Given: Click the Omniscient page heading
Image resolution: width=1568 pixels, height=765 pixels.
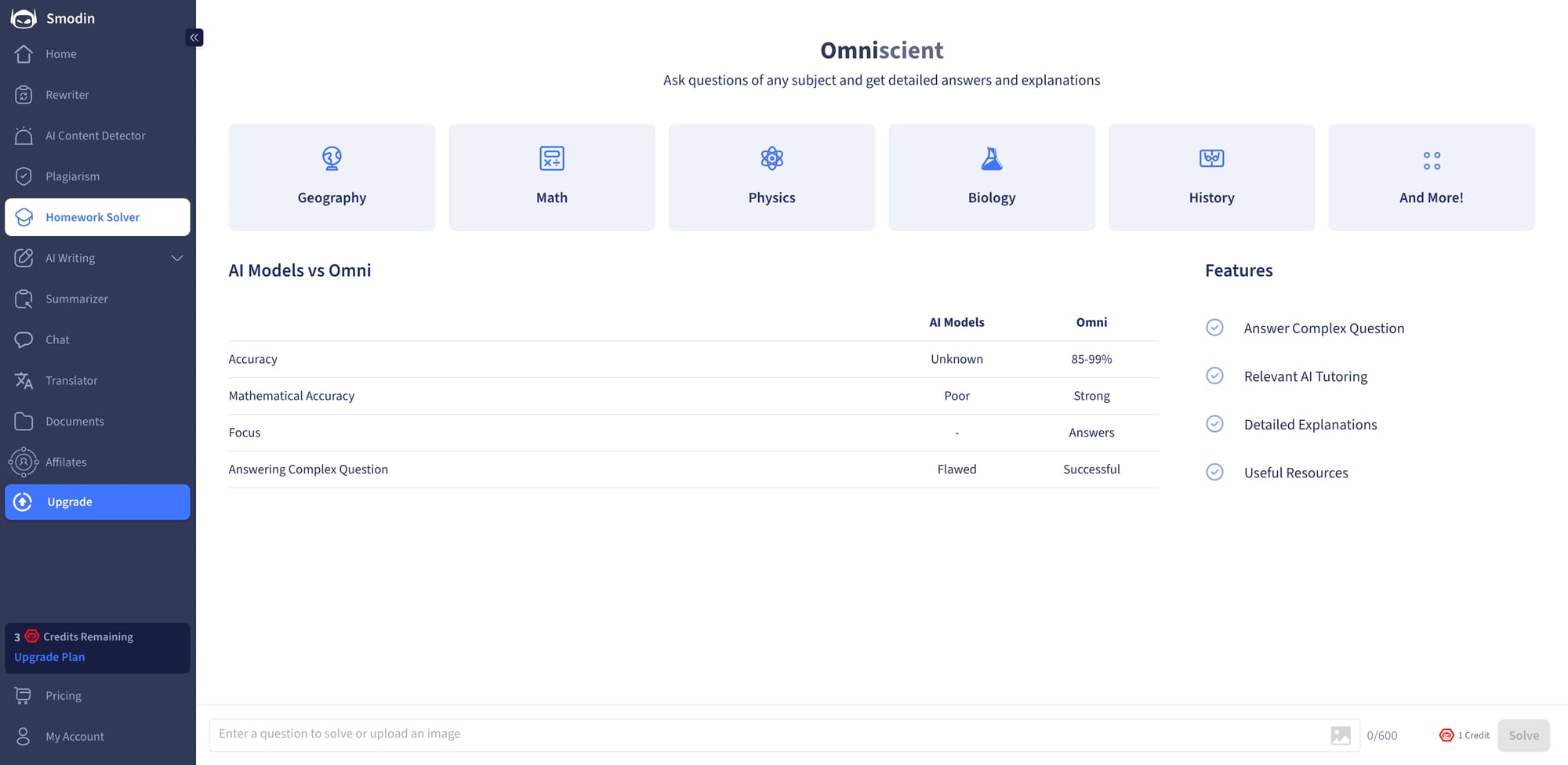Looking at the screenshot, I should click(x=882, y=50).
